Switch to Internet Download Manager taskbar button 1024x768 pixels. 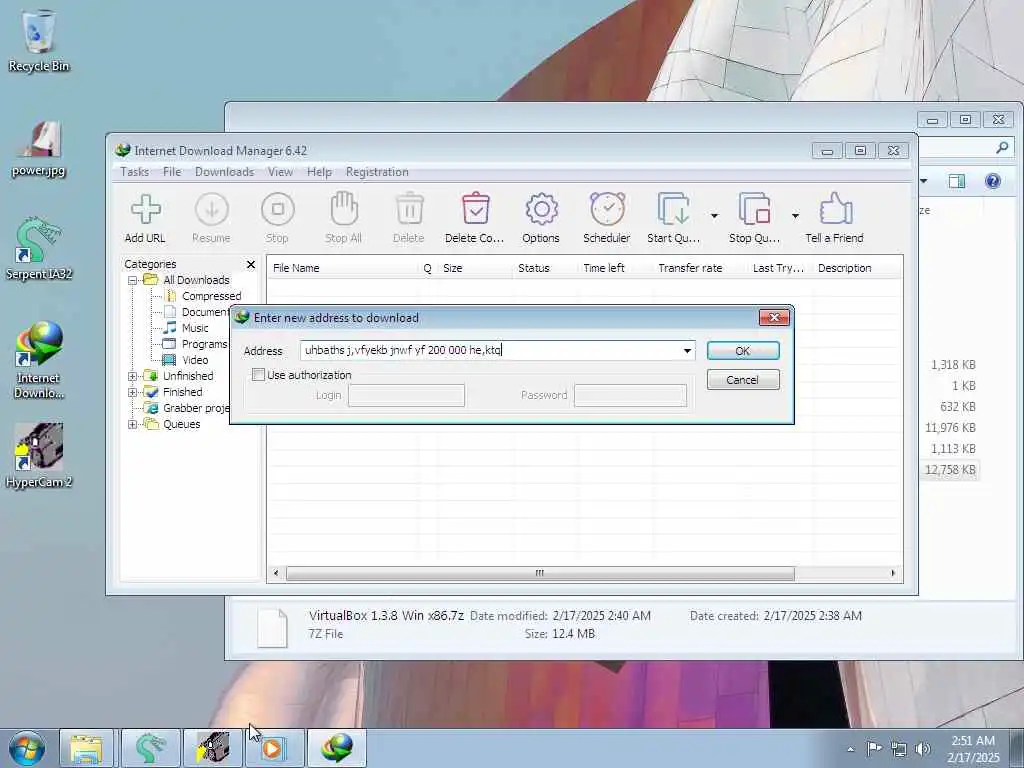337,748
